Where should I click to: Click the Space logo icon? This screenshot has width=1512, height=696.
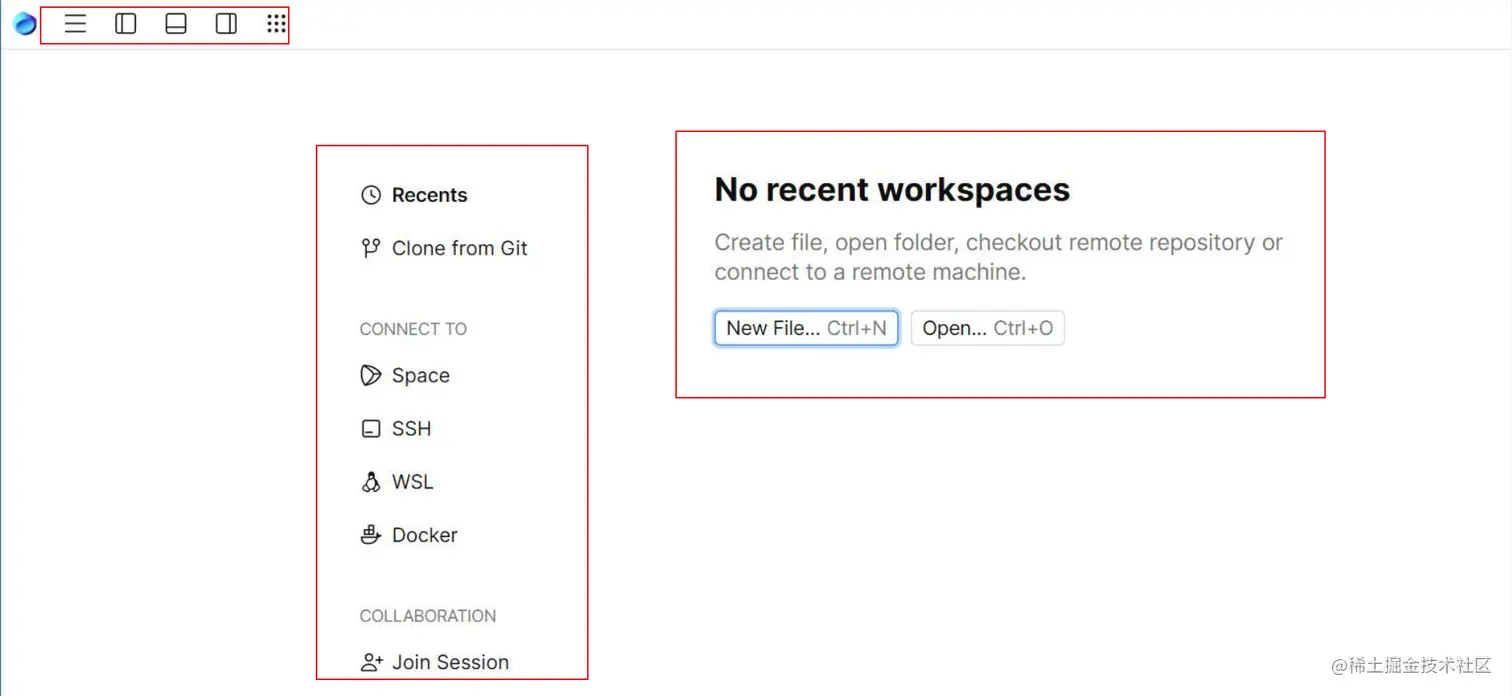371,375
